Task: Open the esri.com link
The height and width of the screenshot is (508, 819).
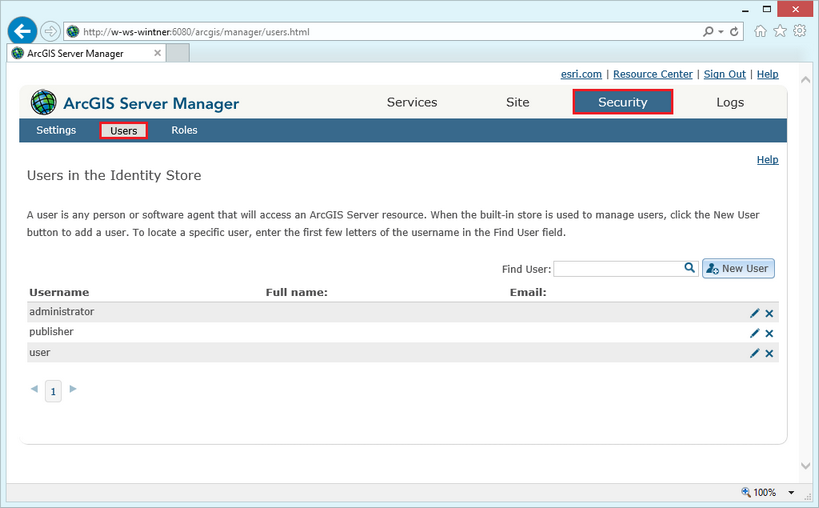Action: pyautogui.click(x=581, y=74)
